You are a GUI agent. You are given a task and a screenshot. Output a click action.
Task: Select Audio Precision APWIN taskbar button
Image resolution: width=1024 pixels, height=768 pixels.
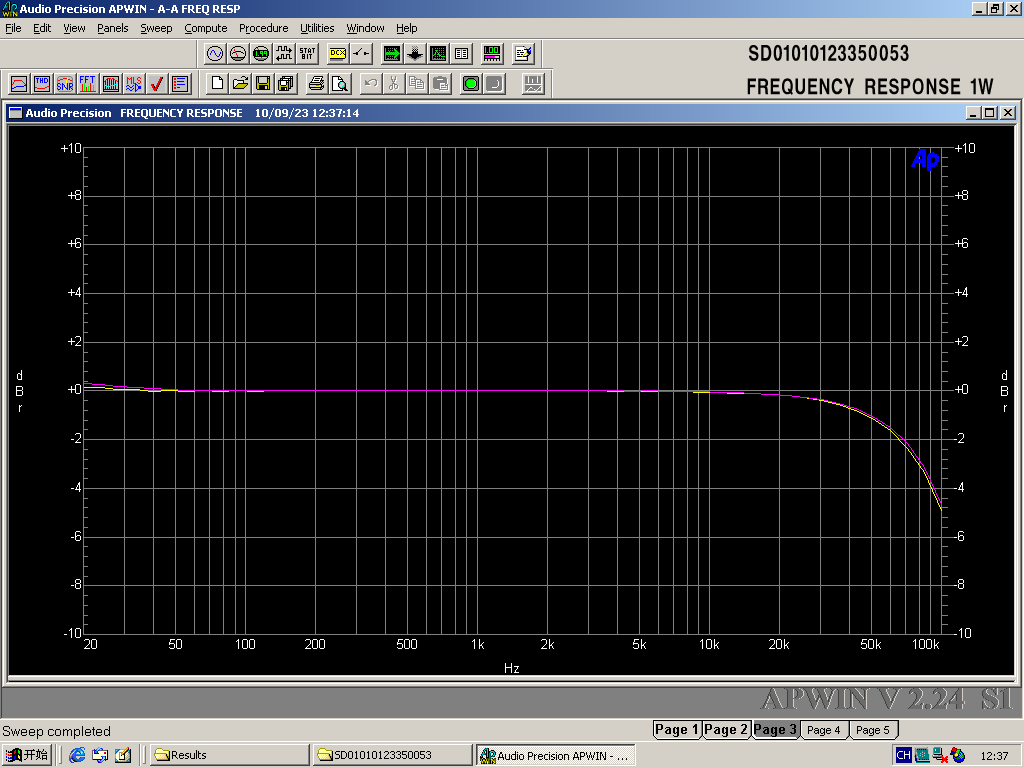(555, 756)
